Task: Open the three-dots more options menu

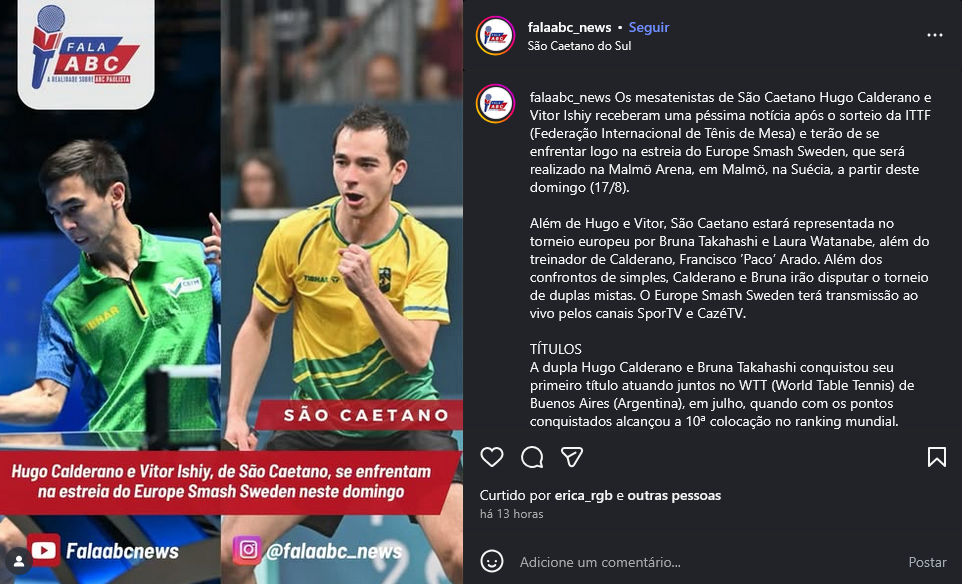Action: 934,36
